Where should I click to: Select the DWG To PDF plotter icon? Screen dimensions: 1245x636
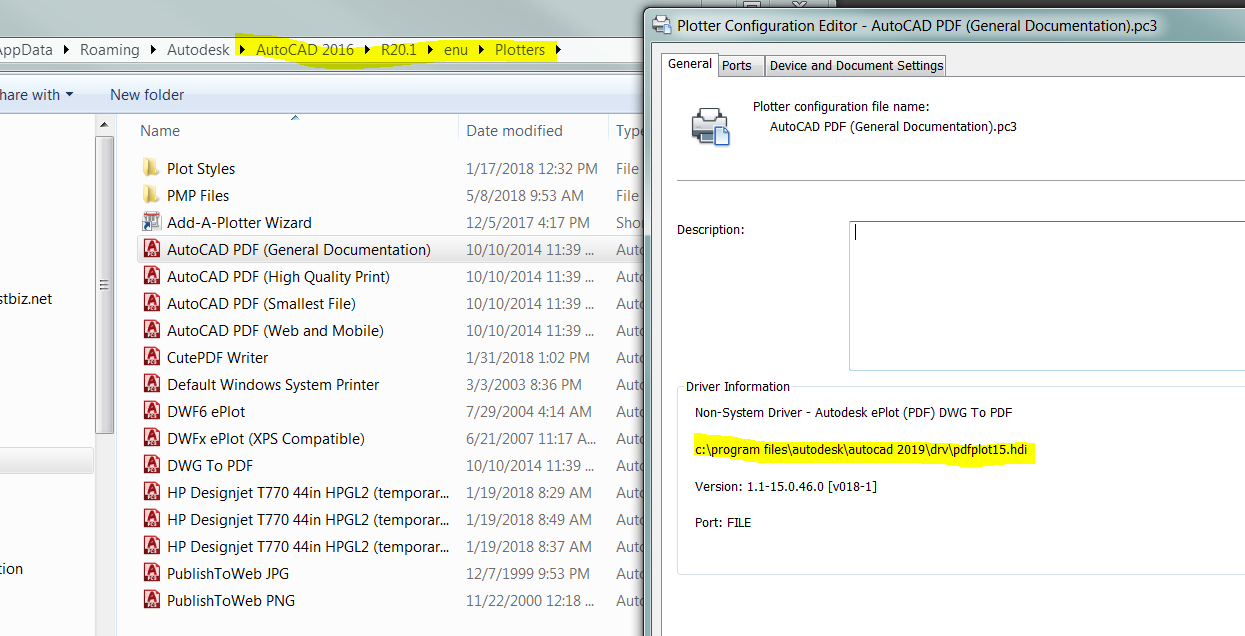tap(153, 465)
